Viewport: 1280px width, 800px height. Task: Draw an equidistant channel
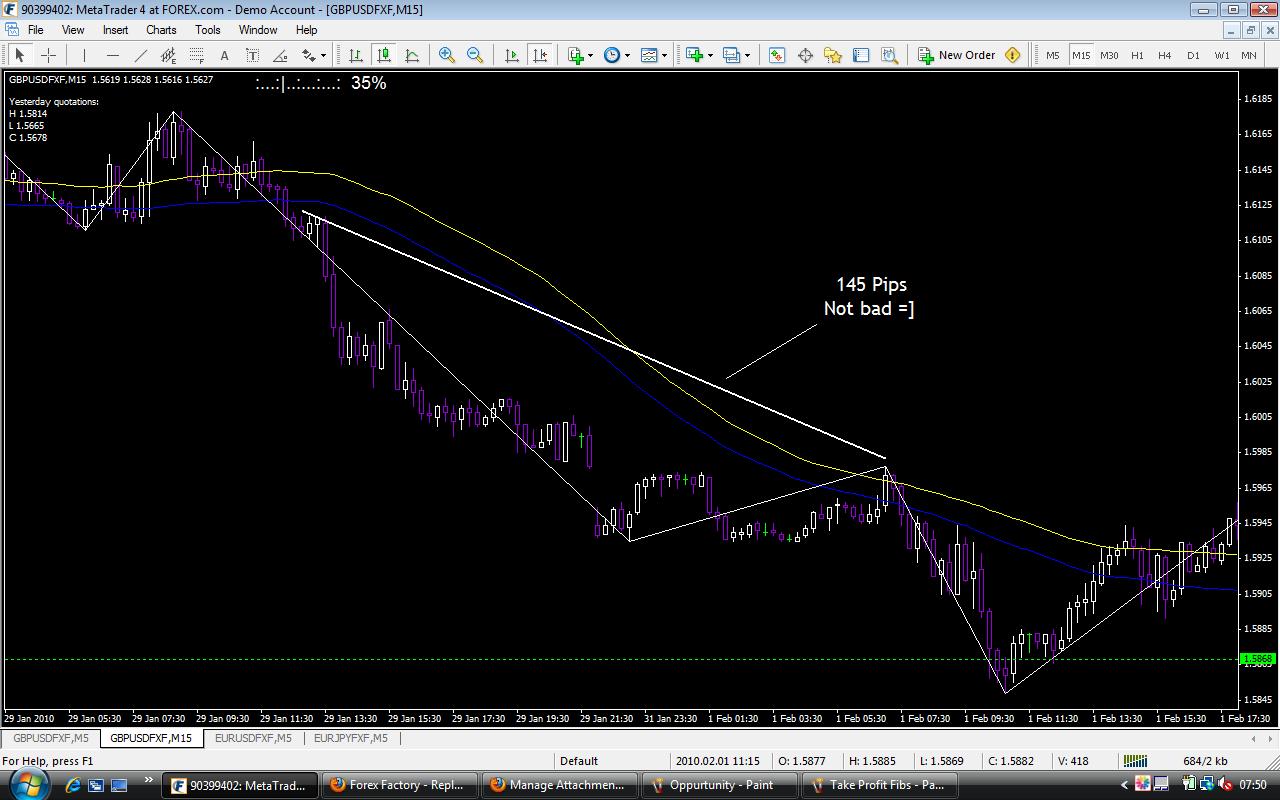click(x=168, y=55)
